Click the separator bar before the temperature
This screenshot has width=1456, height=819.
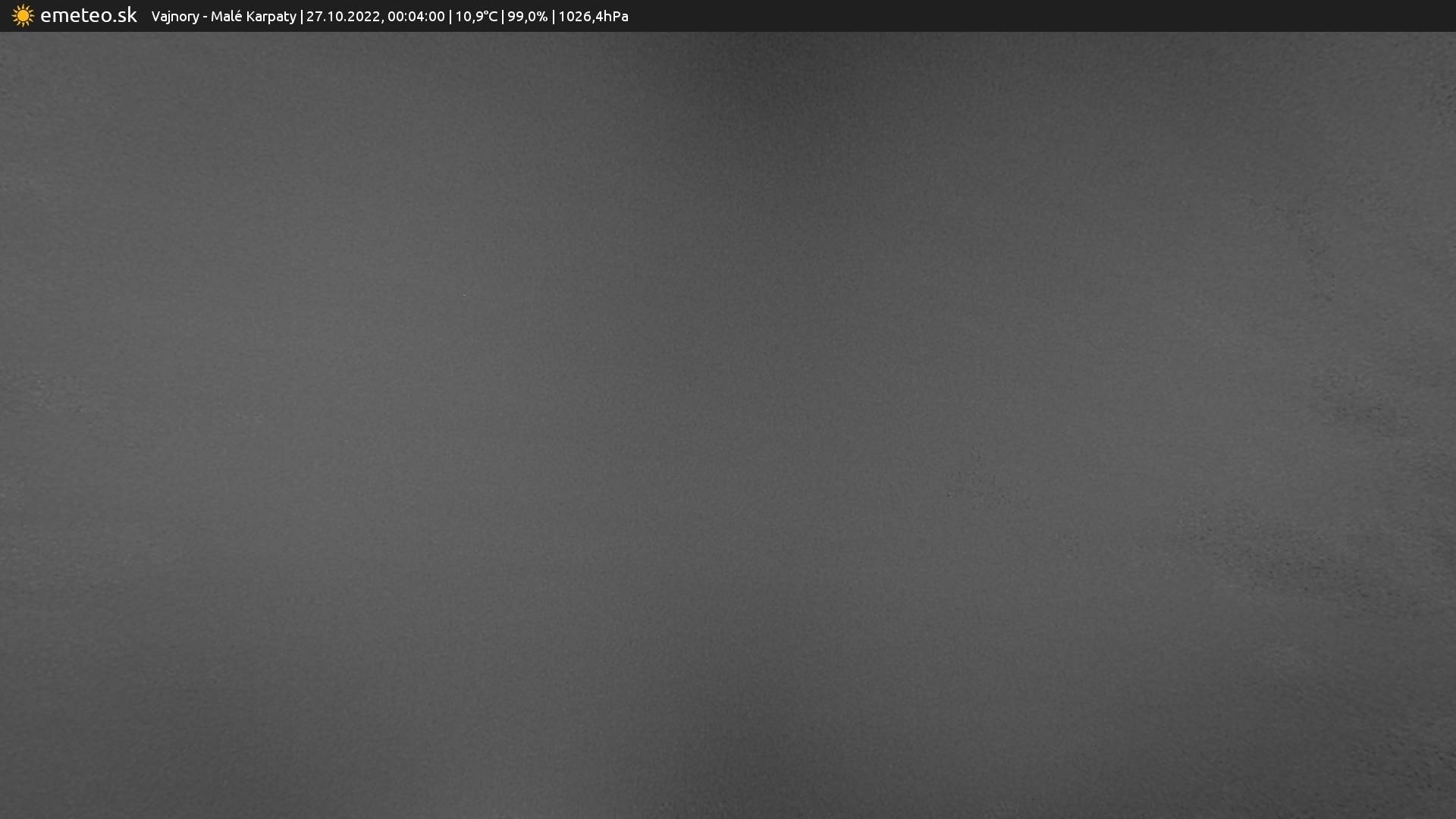tap(450, 17)
